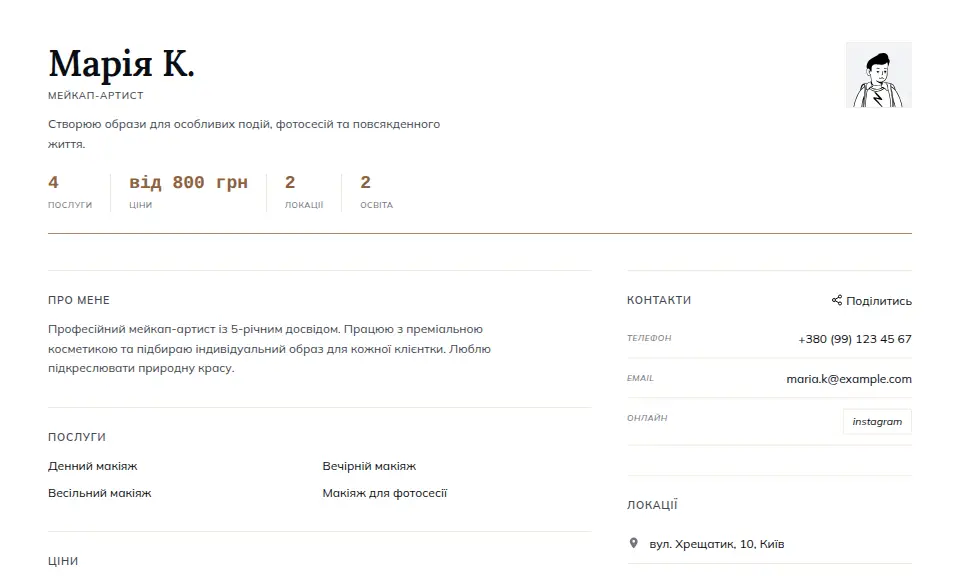Viewport: 960px width, 576px height.
Task: Click the Вечірній макіяж service
Action: coord(369,466)
